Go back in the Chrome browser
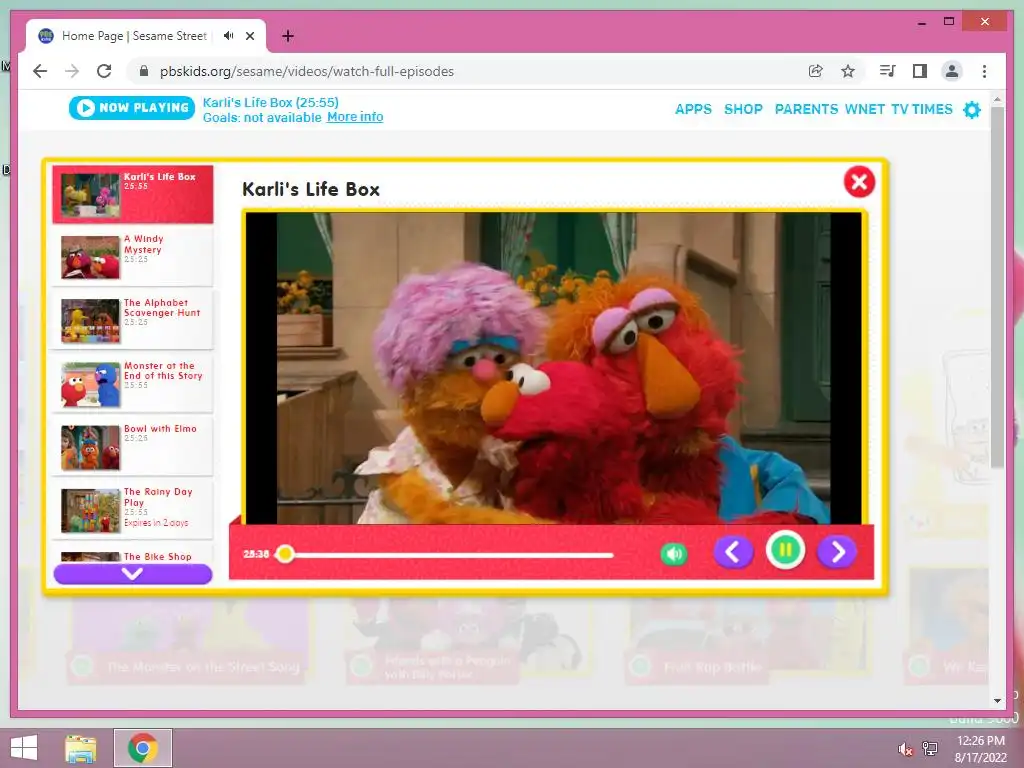 click(x=40, y=71)
